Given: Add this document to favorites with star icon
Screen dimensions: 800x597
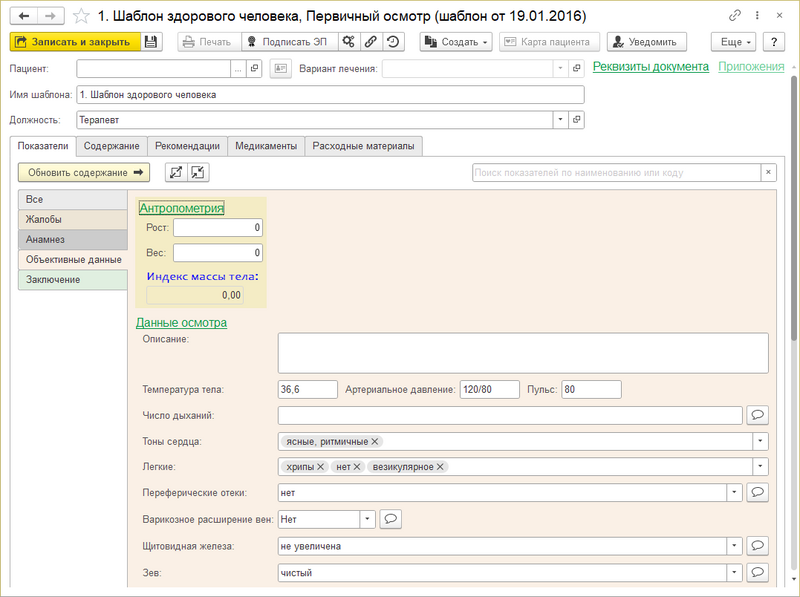Looking at the screenshot, I should [x=82, y=17].
